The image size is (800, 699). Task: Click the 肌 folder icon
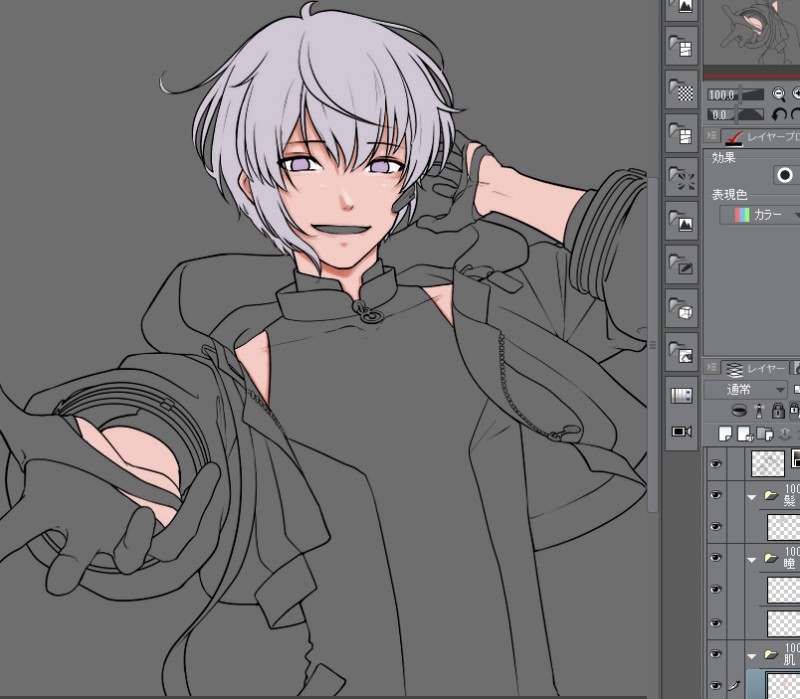click(770, 654)
